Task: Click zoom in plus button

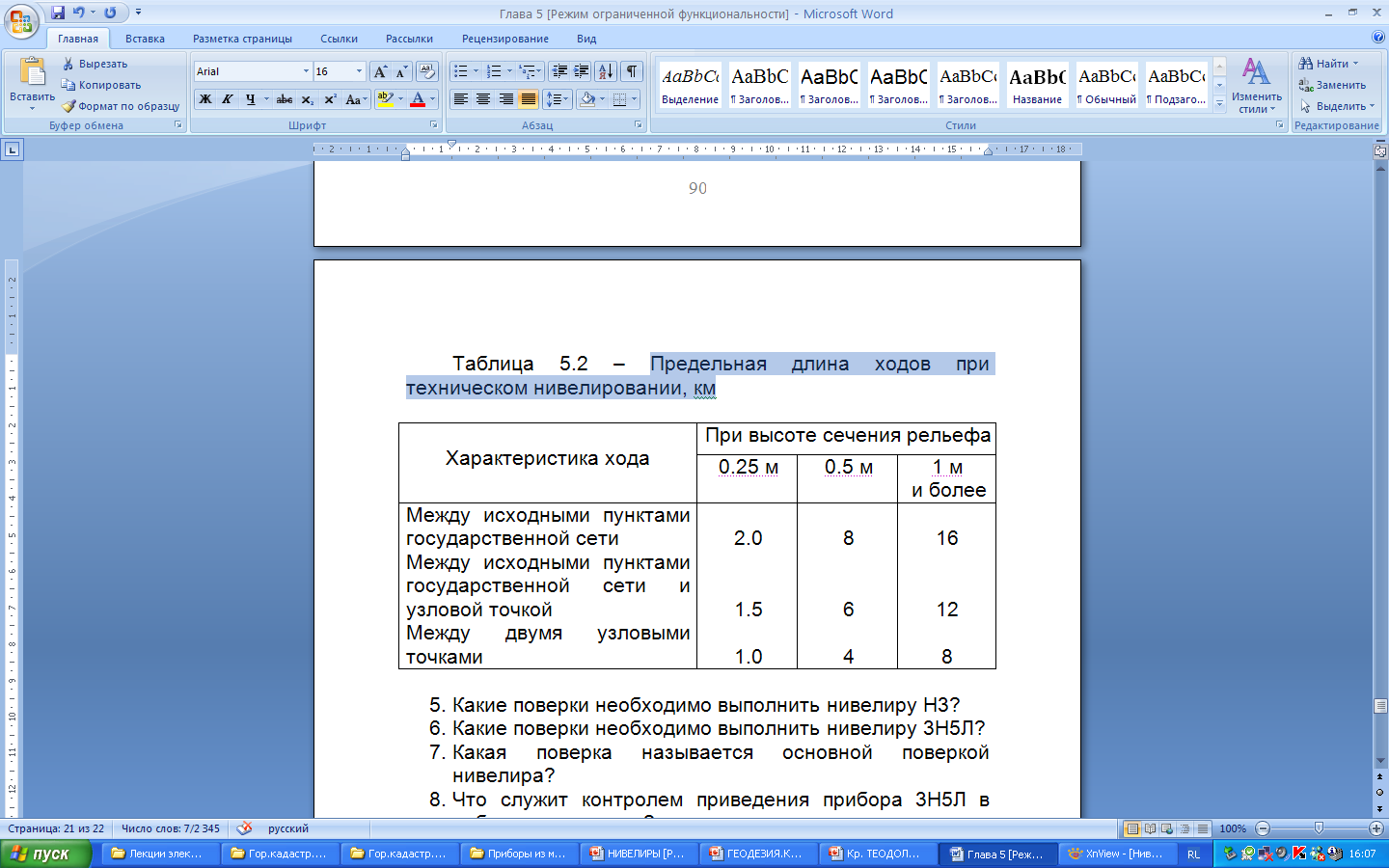Action: (1376, 828)
